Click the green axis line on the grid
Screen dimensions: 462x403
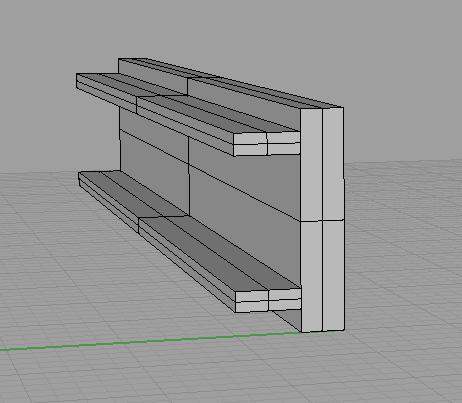[x=150, y=341]
